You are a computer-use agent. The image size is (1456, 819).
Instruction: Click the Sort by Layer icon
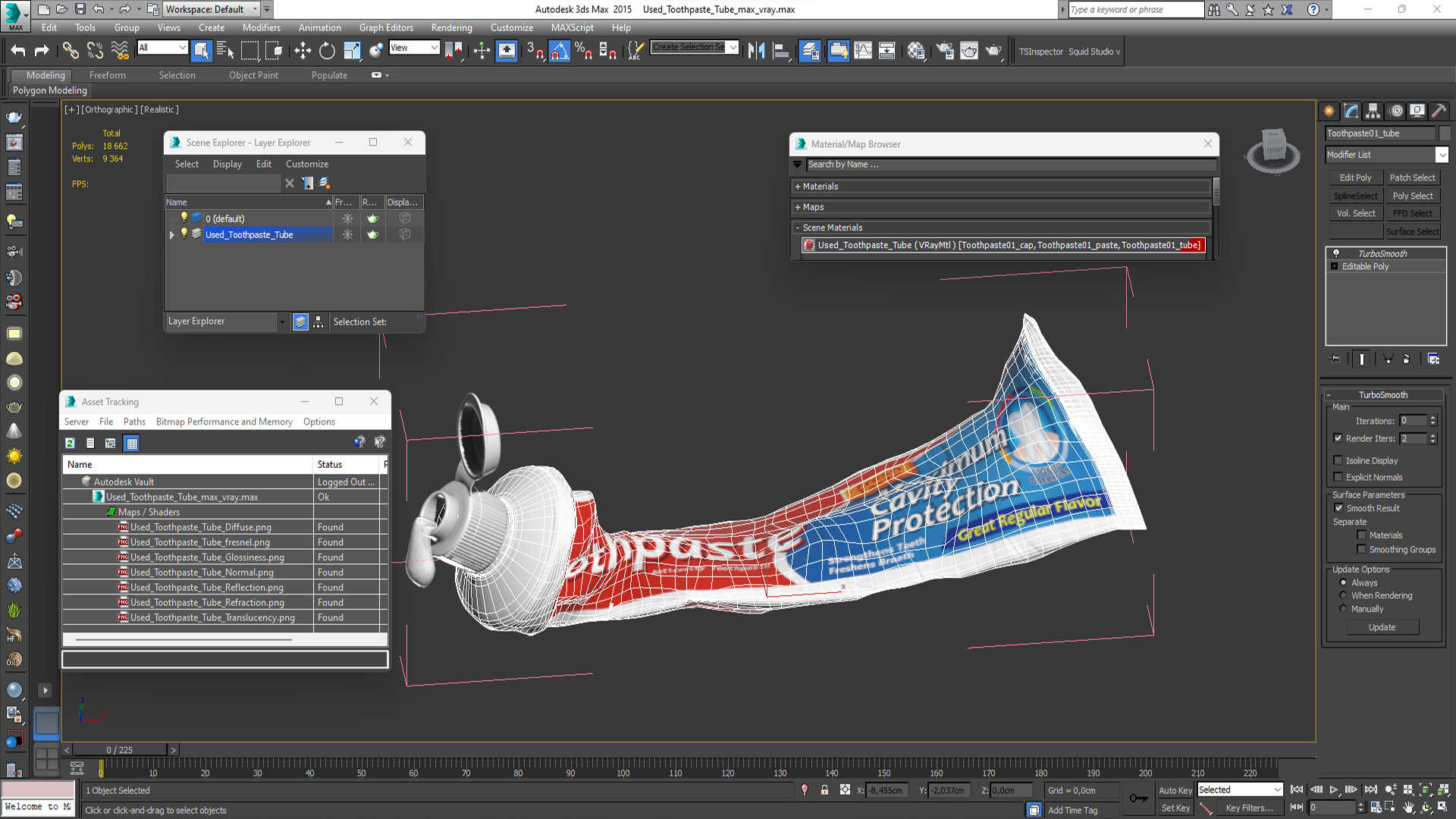pyautogui.click(x=300, y=322)
